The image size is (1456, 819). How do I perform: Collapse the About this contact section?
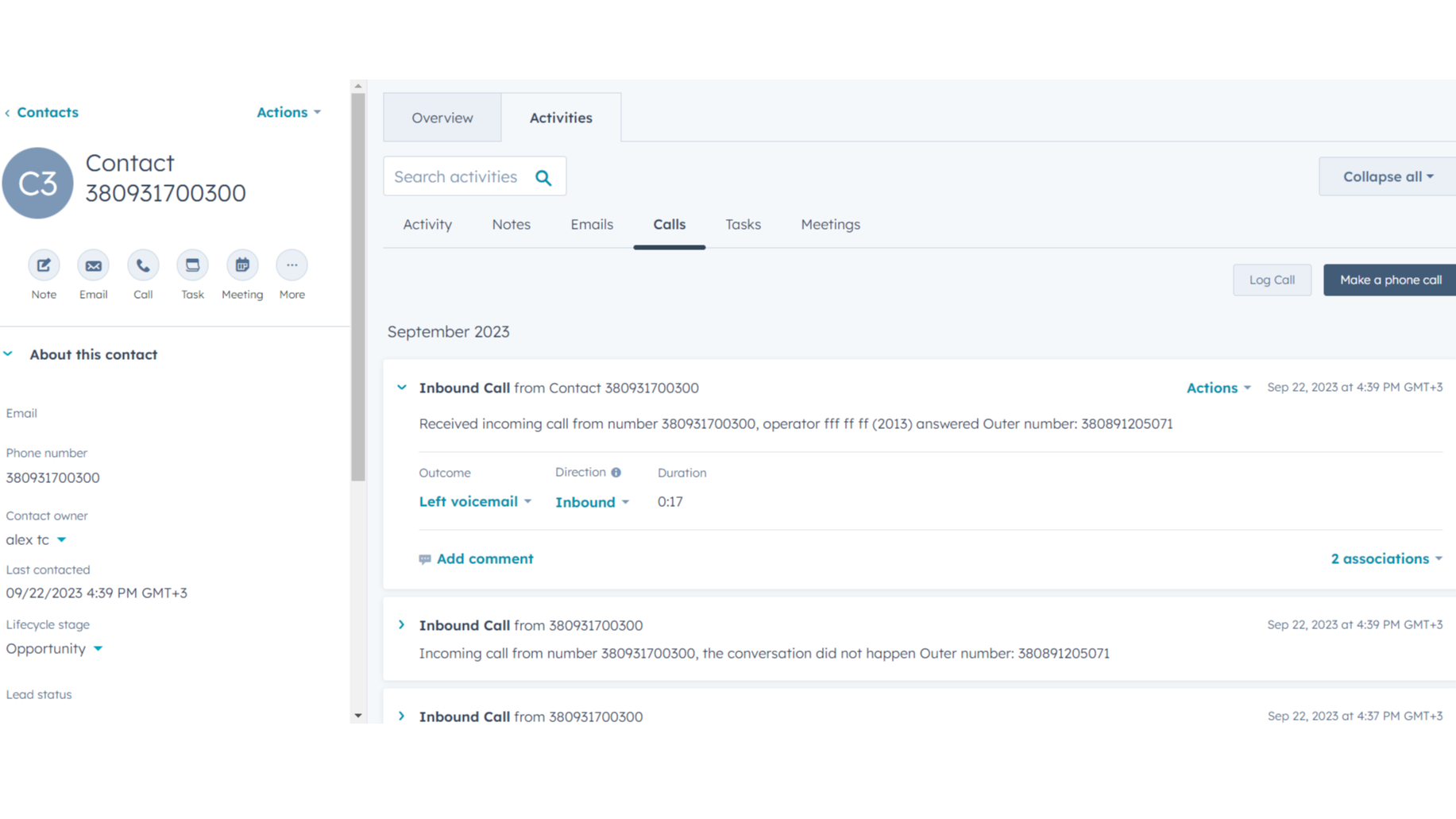point(9,354)
